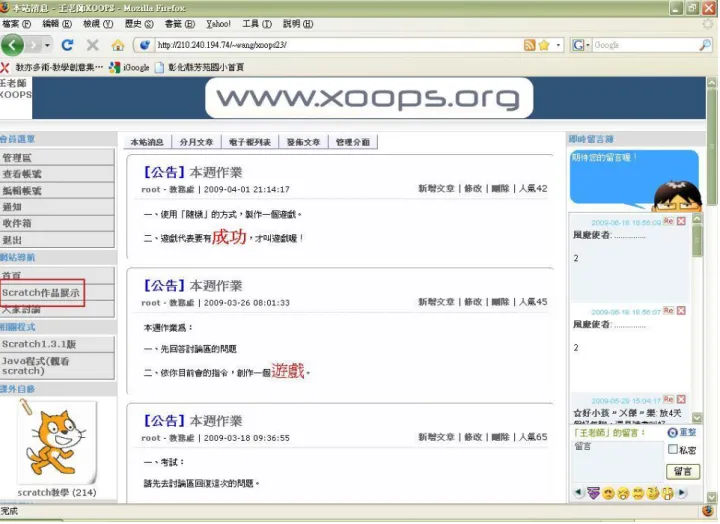Open the 檔案 (F) menu
The image size is (720, 524).
point(17,23)
